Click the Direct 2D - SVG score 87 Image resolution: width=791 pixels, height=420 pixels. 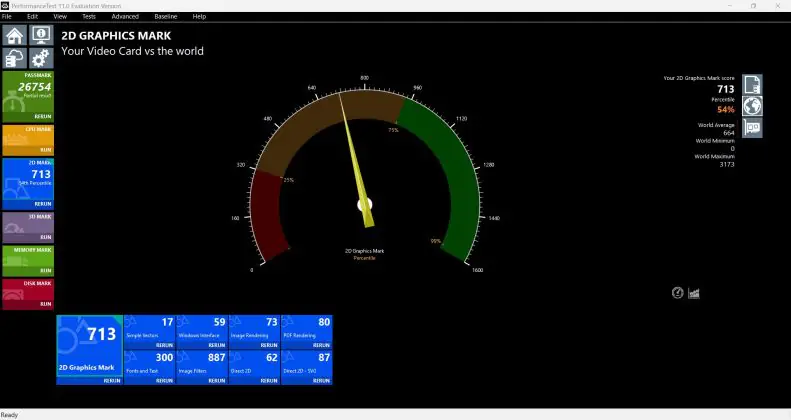pos(324,357)
